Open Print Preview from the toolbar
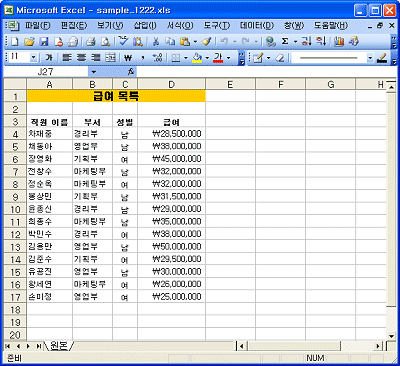Image resolution: width=400 pixels, height=366 pixels. point(105,41)
